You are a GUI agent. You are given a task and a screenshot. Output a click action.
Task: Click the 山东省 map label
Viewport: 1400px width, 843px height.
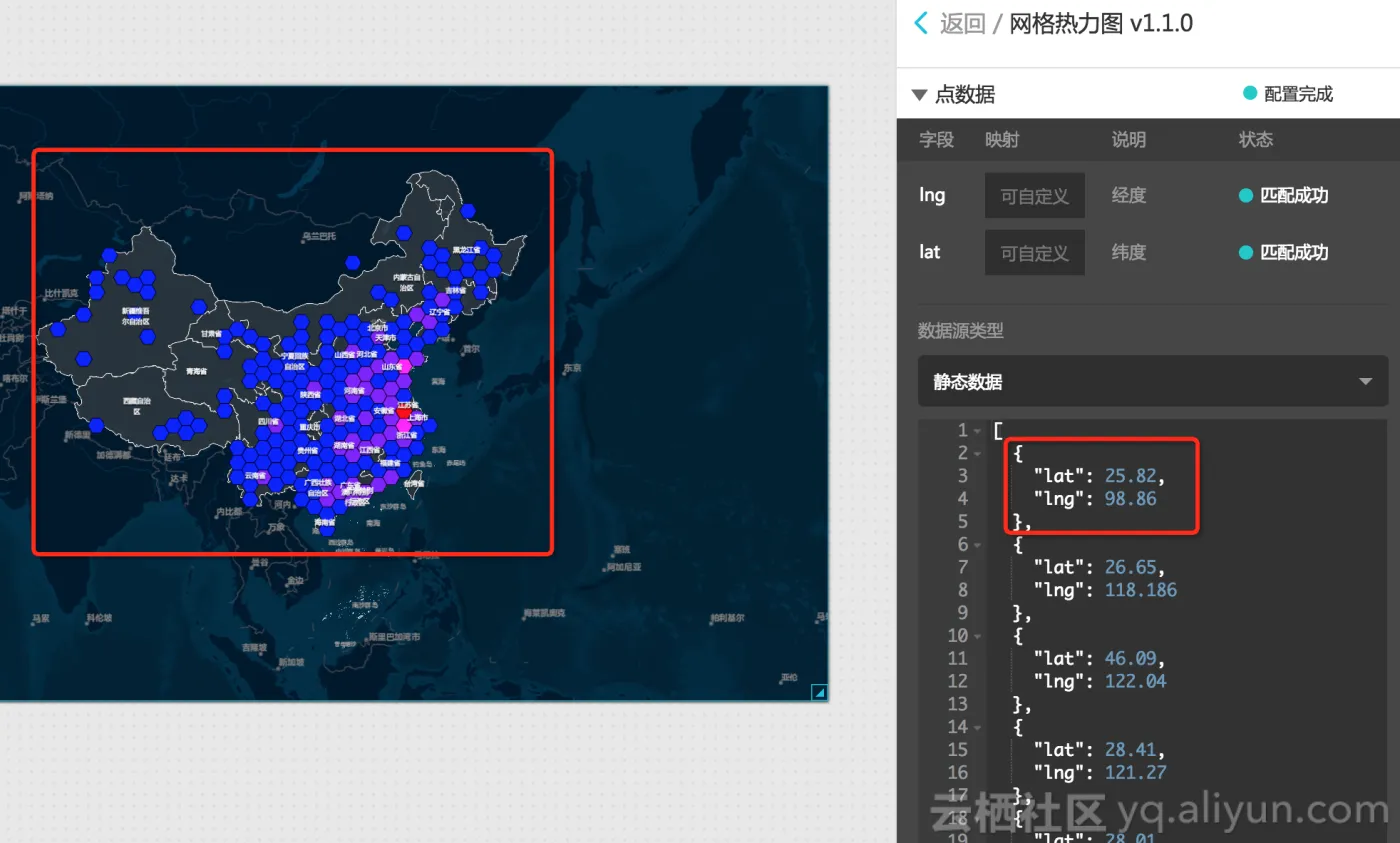tap(391, 367)
